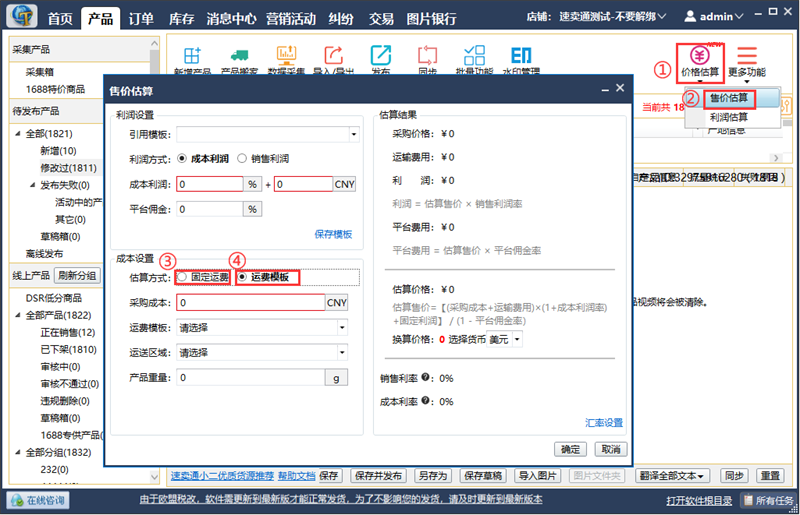Click the 价格估算 yen icon
The height and width of the screenshot is (515, 800).
pyautogui.click(x=699, y=55)
